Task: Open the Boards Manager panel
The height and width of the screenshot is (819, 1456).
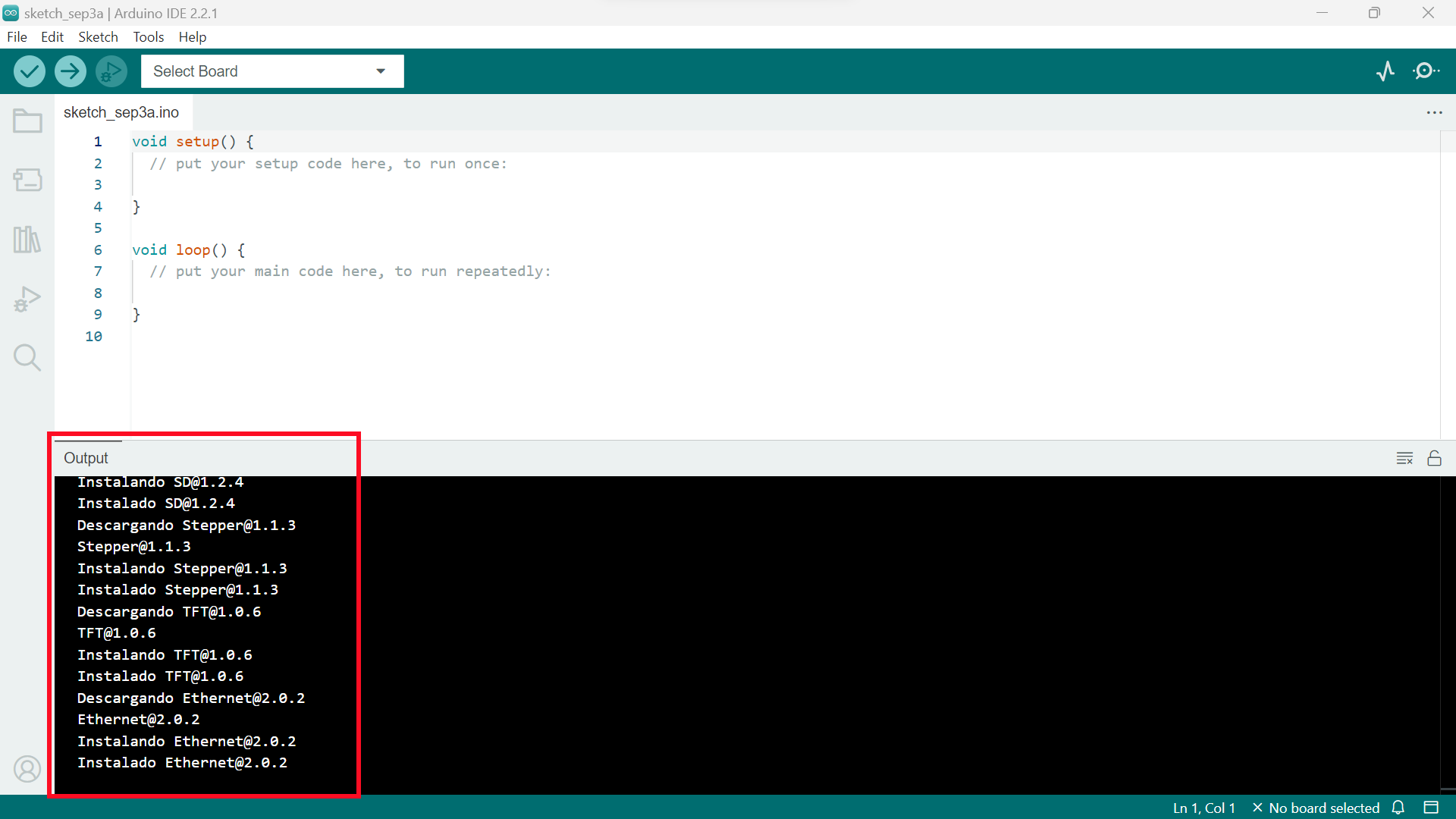Action: [x=27, y=180]
